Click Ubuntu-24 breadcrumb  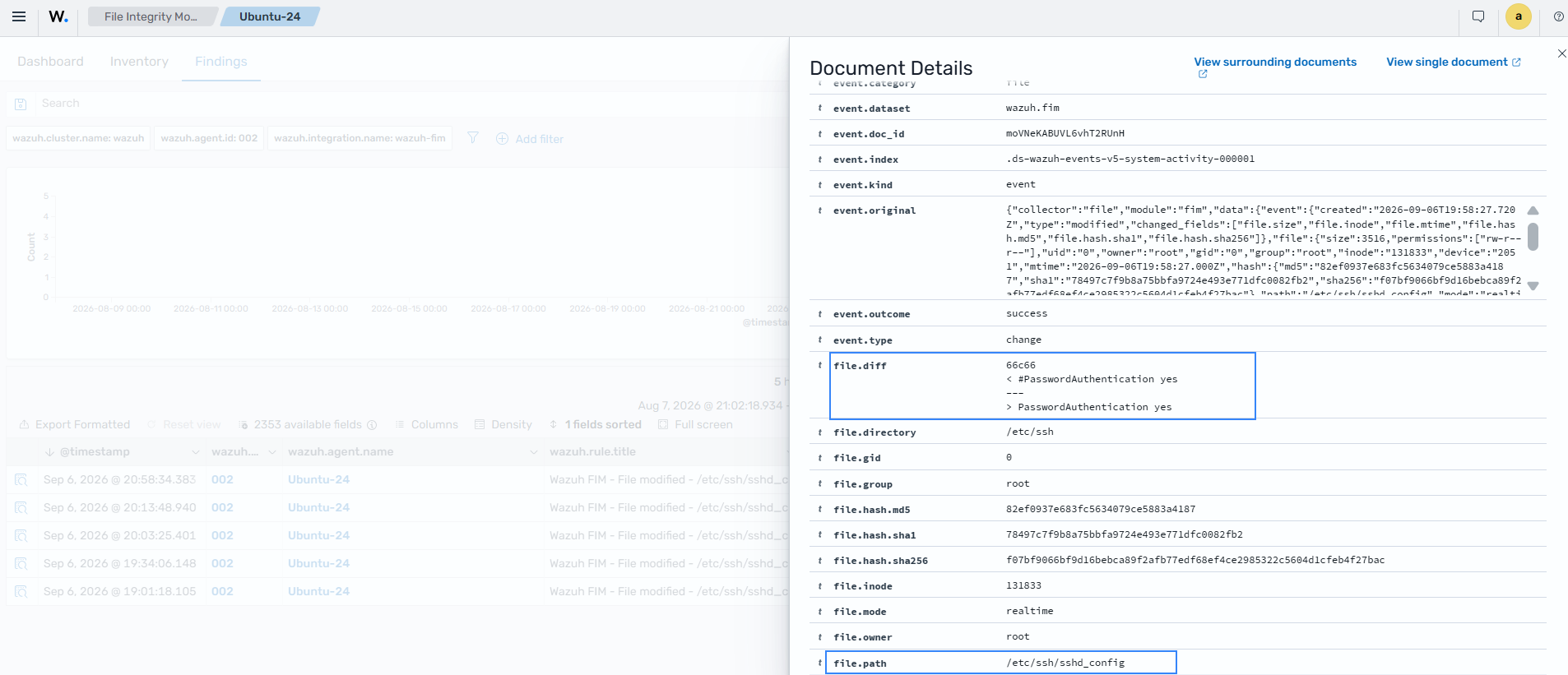click(x=270, y=16)
